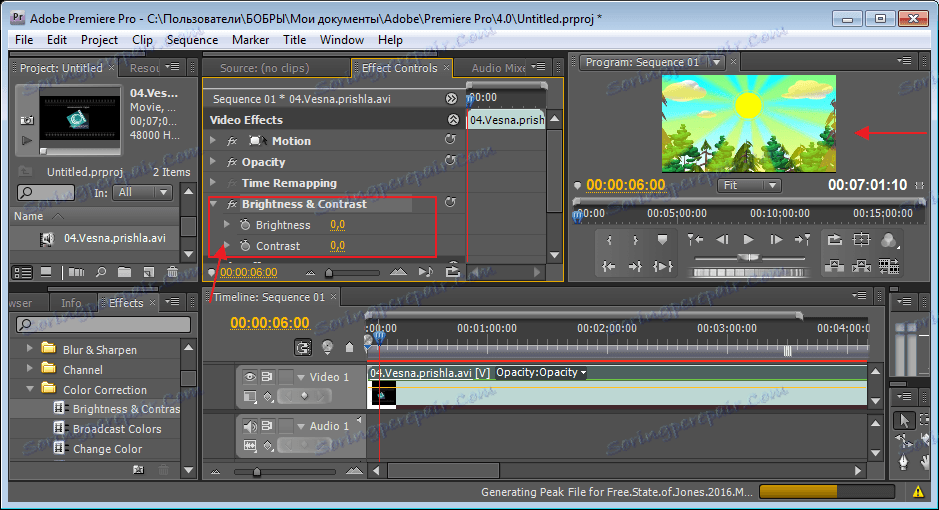Switch Project panel to List view
The image size is (939, 510).
click(23, 272)
